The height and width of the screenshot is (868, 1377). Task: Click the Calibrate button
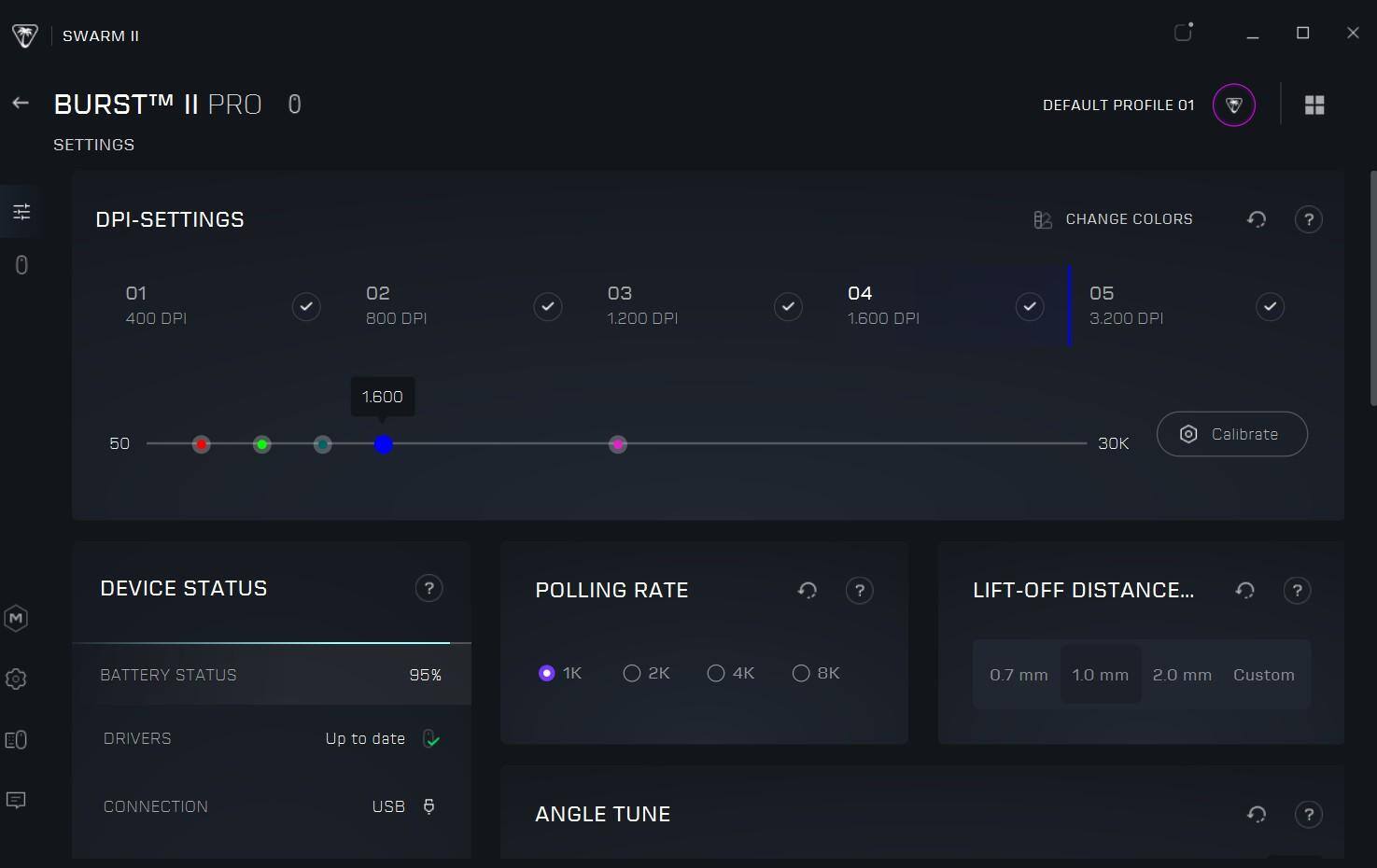point(1231,434)
